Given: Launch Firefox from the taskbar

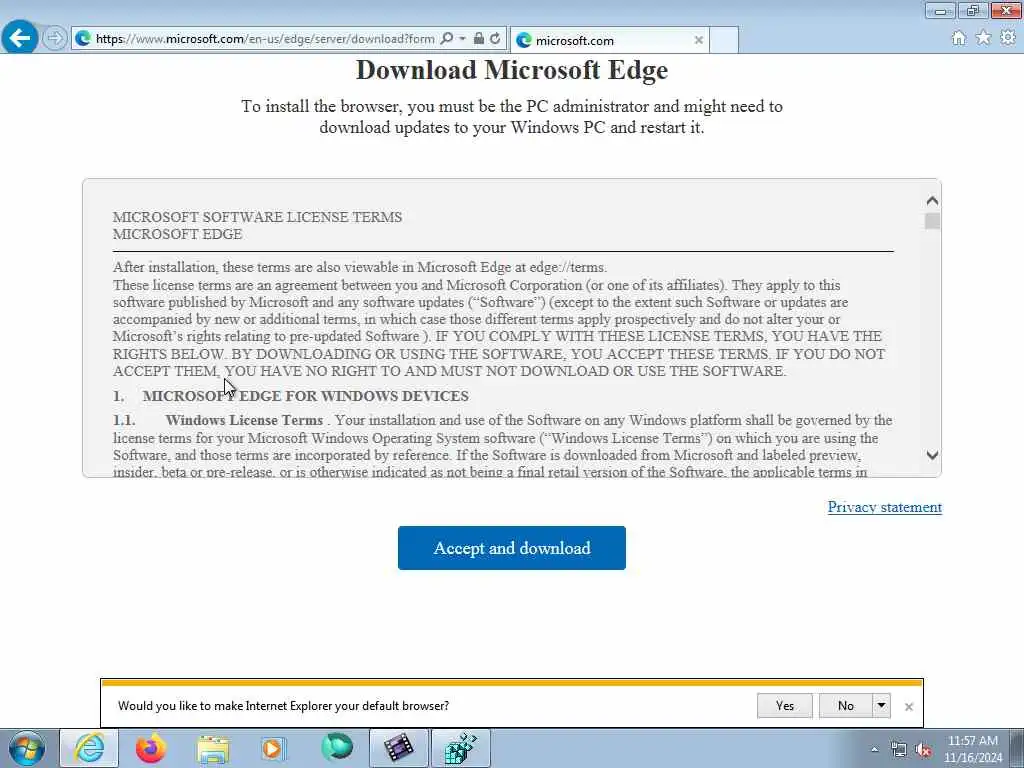Looking at the screenshot, I should 151,748.
